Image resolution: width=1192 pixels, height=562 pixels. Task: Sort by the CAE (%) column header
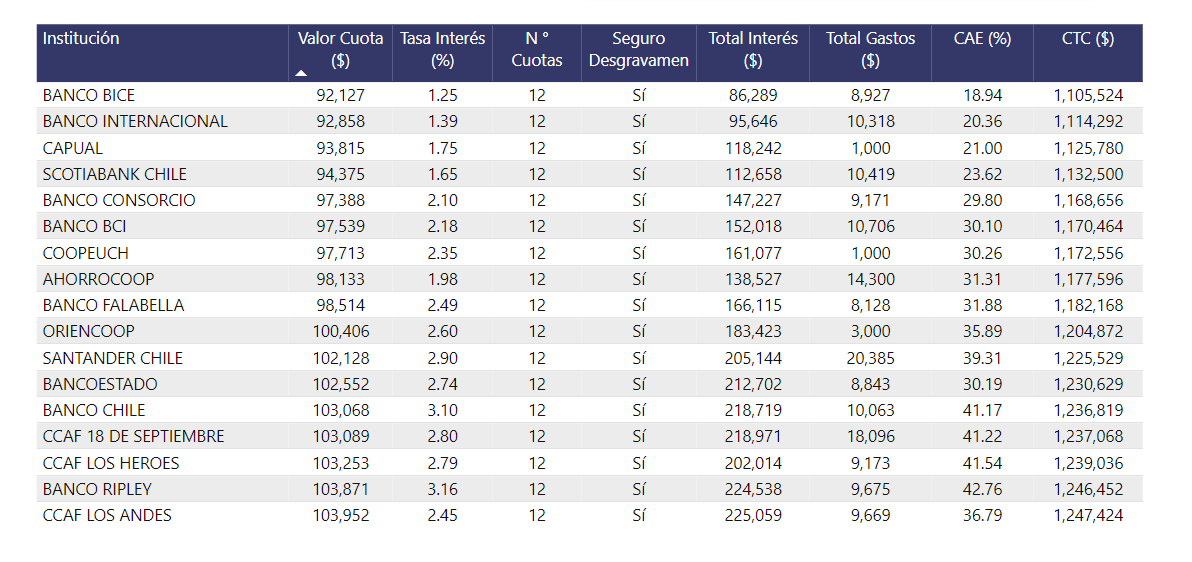click(982, 39)
